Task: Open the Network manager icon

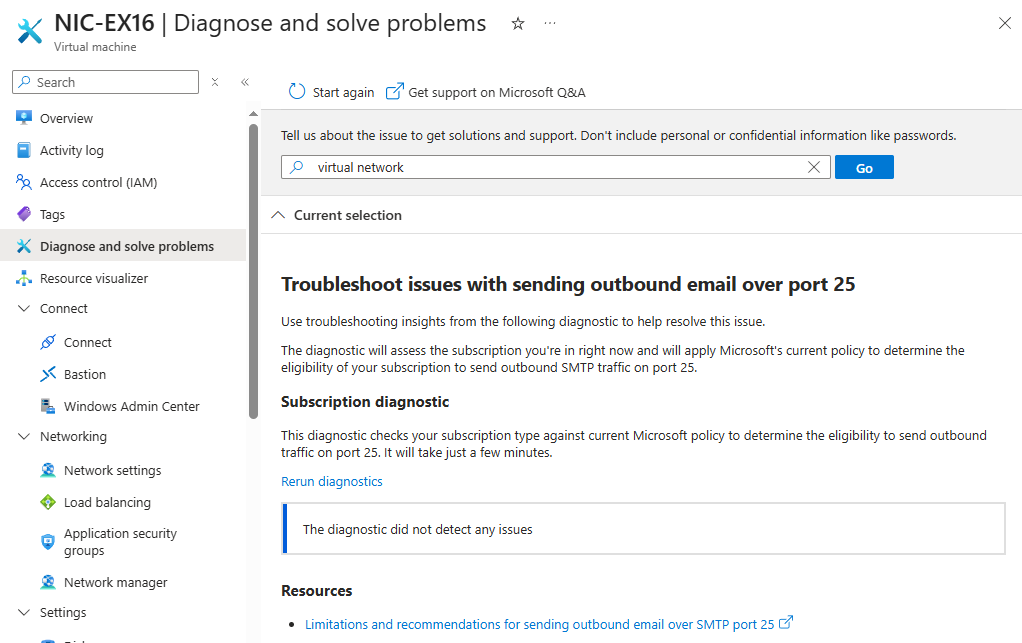Action: 47,581
